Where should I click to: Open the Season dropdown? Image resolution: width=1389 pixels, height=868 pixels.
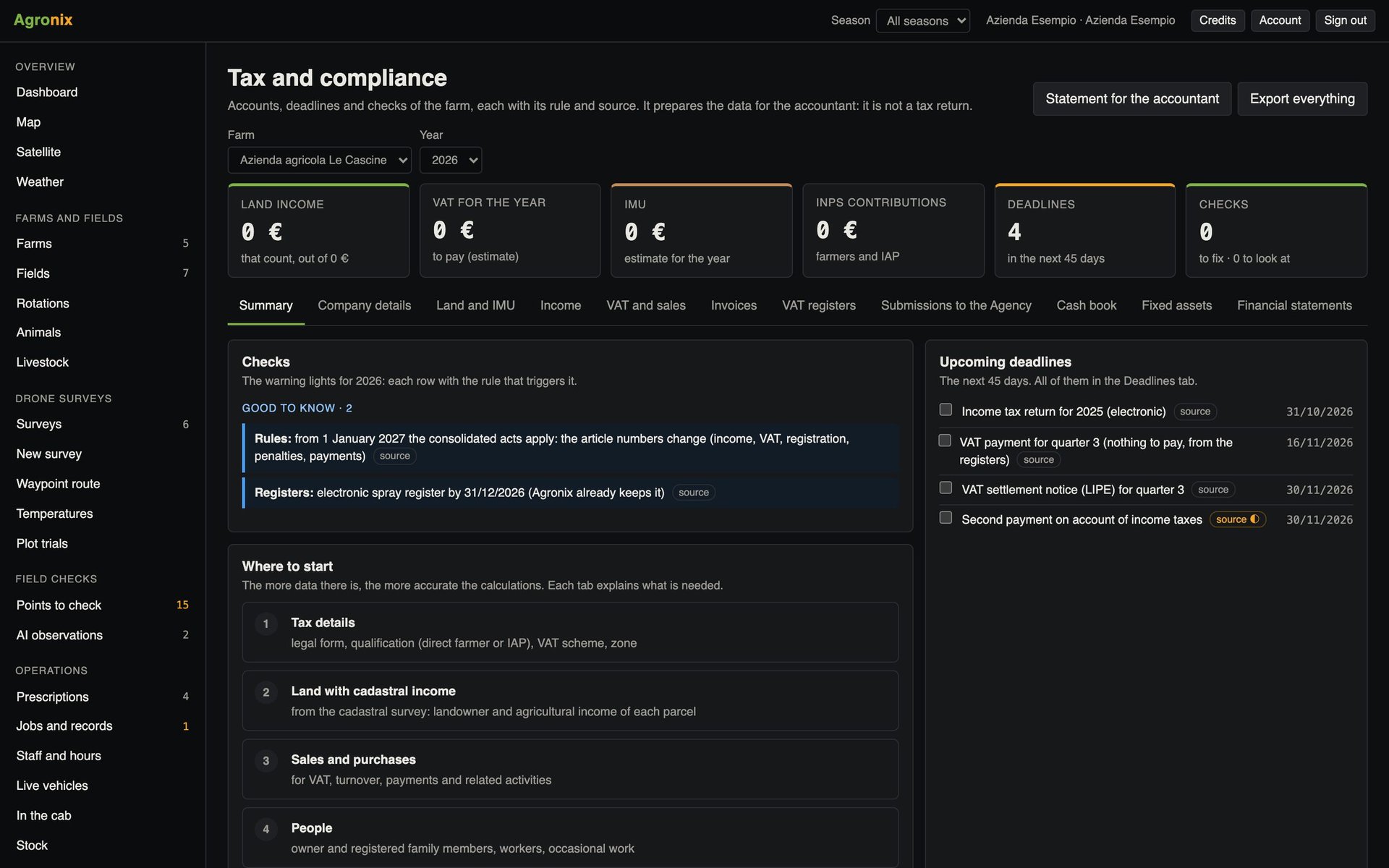click(x=922, y=21)
